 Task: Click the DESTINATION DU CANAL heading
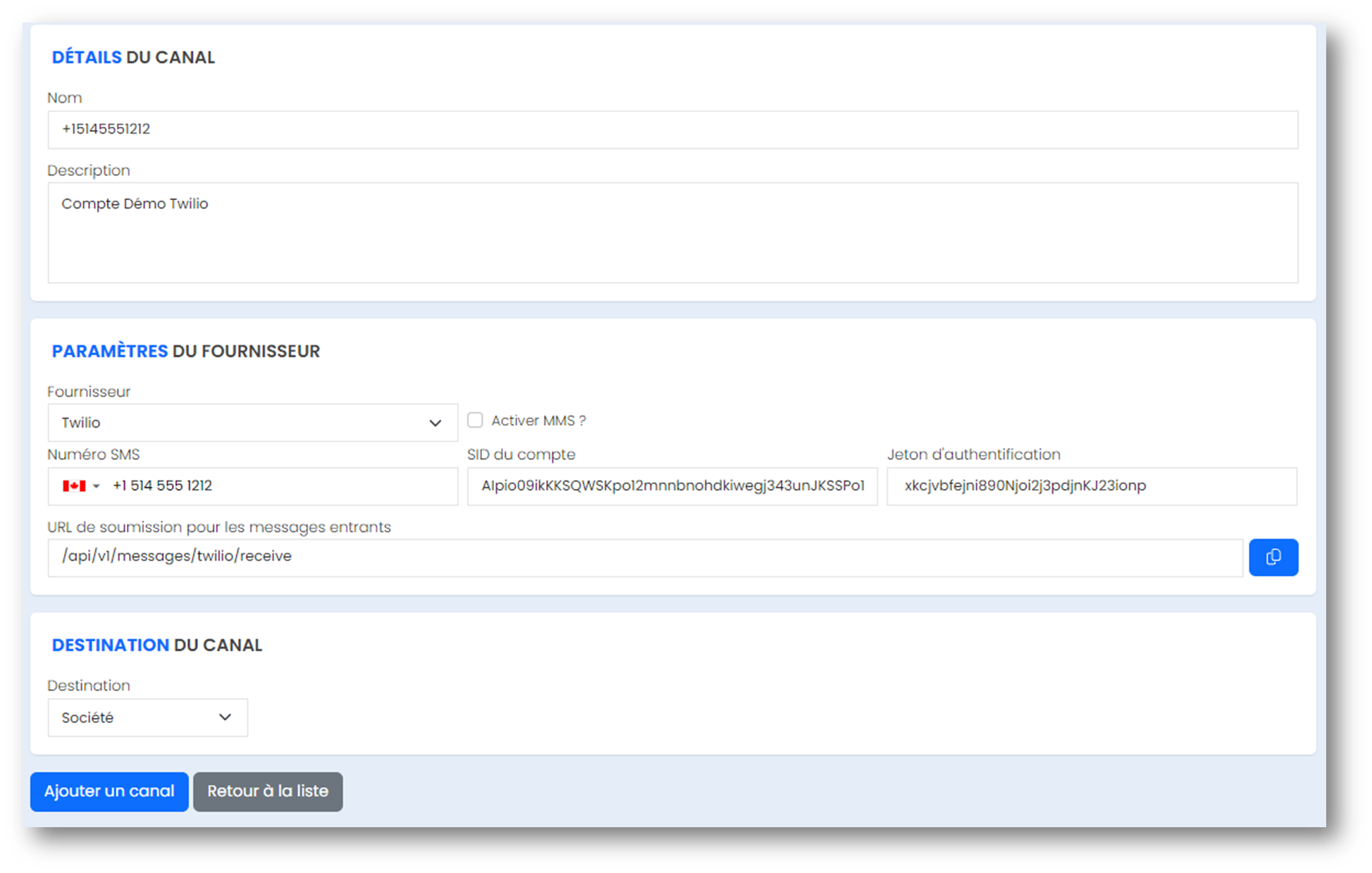(157, 645)
